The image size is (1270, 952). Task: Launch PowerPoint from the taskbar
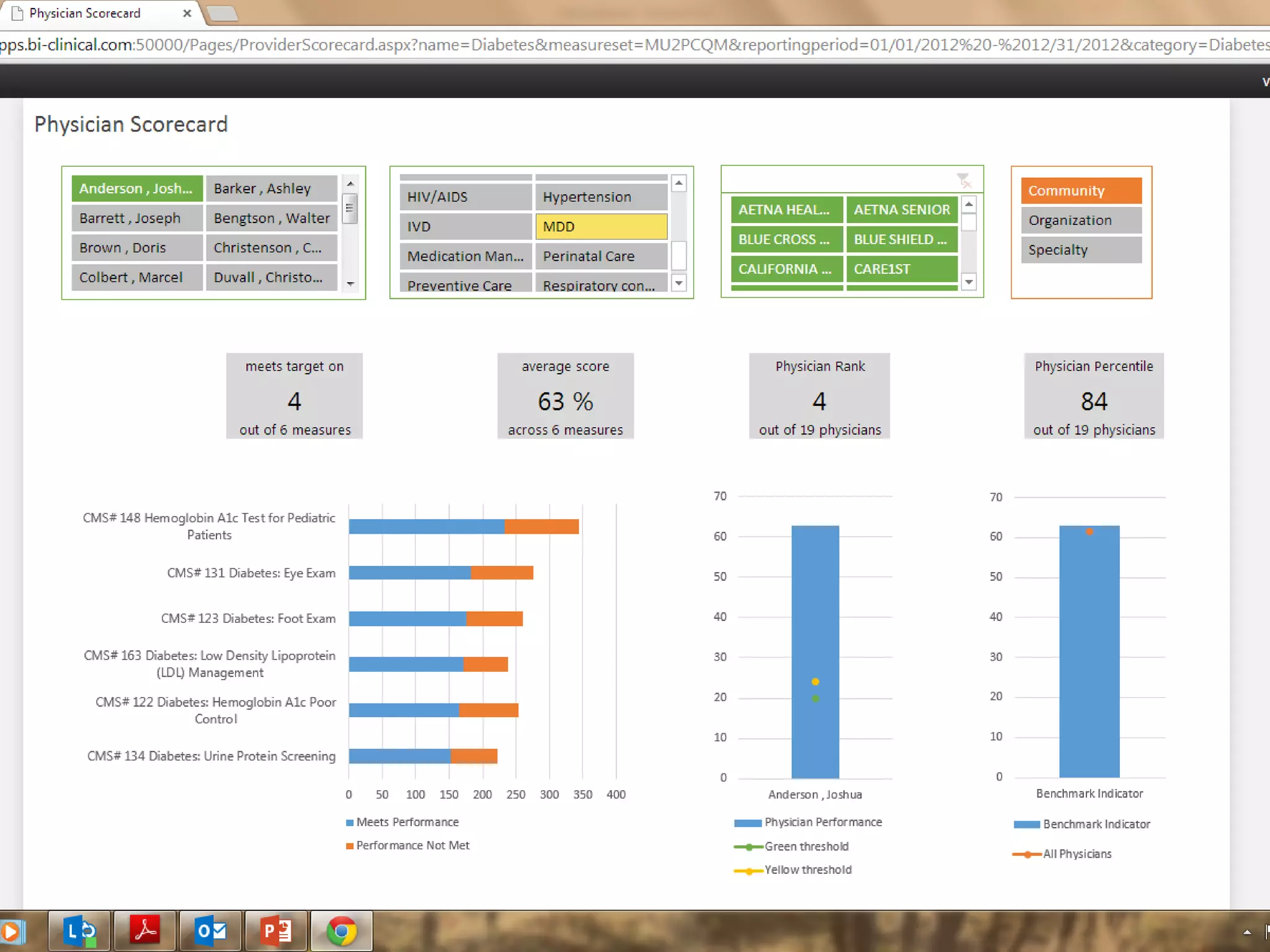(277, 930)
